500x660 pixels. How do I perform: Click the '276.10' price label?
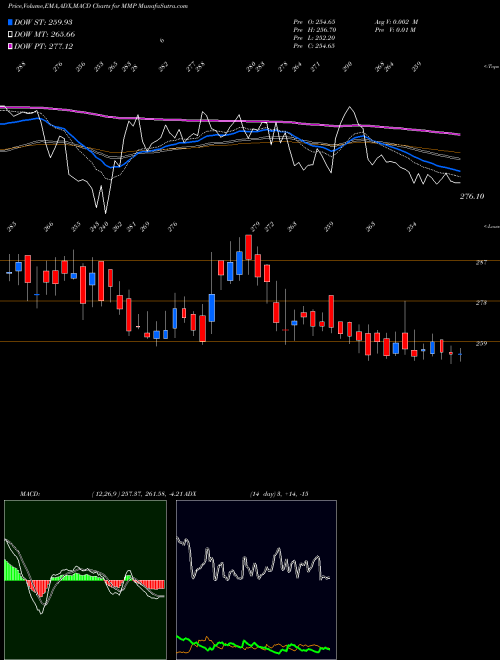click(x=472, y=196)
